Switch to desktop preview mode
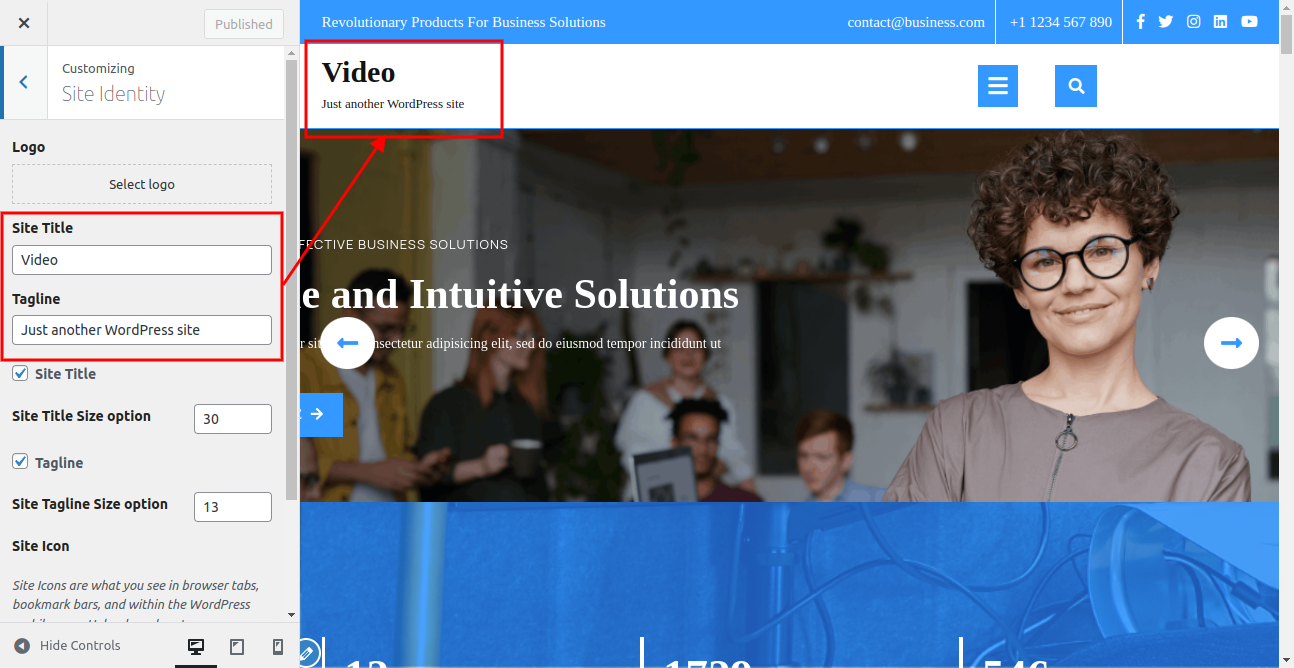The height and width of the screenshot is (668, 1294). [196, 647]
